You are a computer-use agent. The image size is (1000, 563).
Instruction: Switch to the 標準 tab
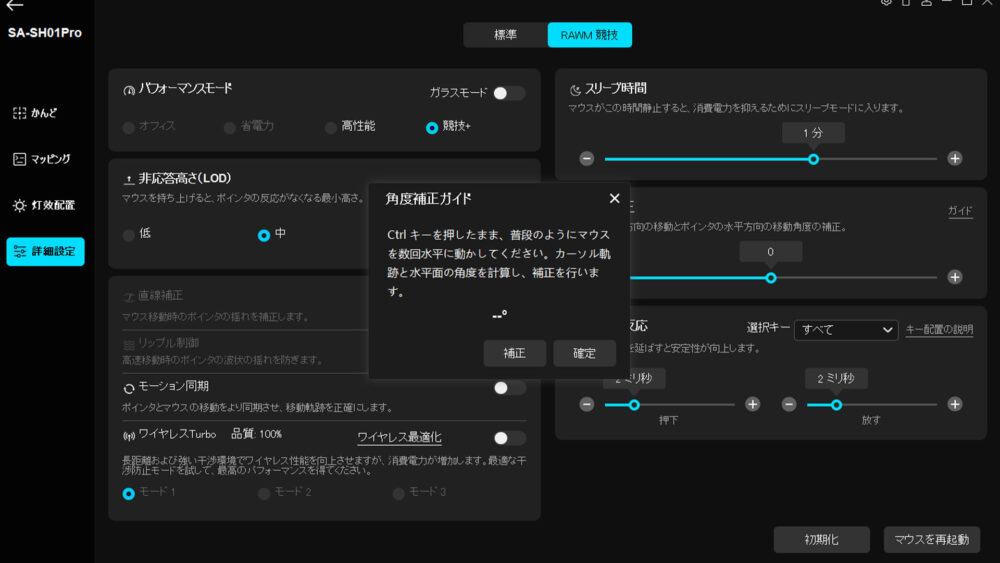(505, 34)
